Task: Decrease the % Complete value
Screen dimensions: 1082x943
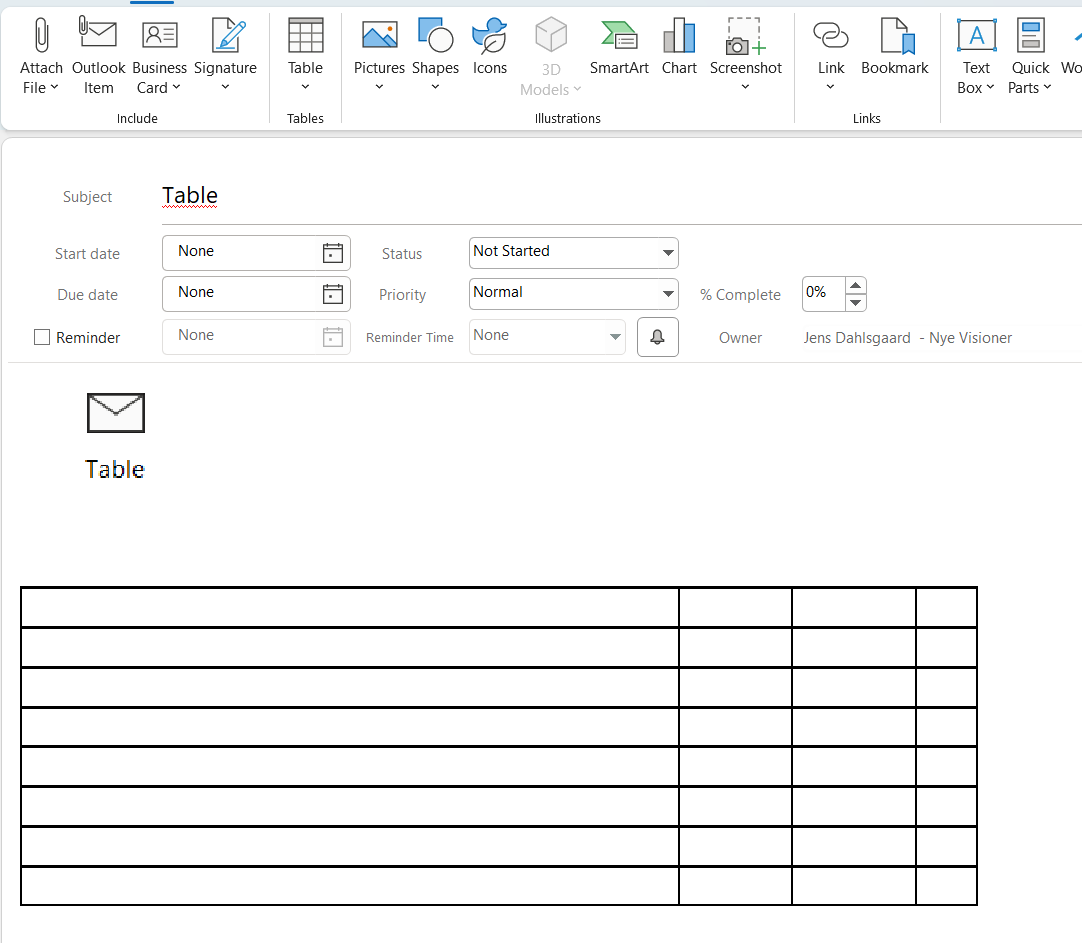Action: coord(855,303)
